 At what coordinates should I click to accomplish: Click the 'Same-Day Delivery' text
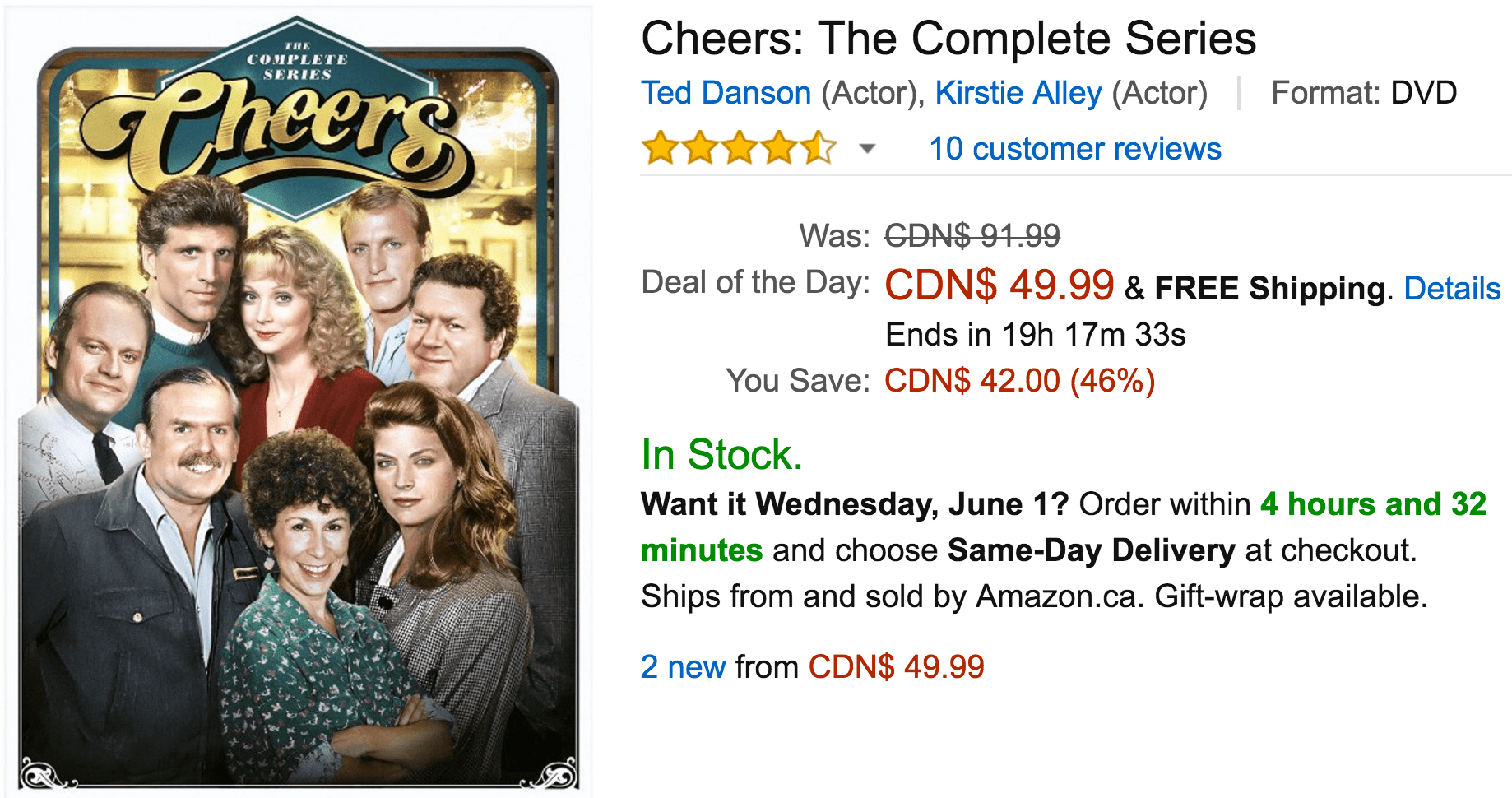coord(1091,550)
